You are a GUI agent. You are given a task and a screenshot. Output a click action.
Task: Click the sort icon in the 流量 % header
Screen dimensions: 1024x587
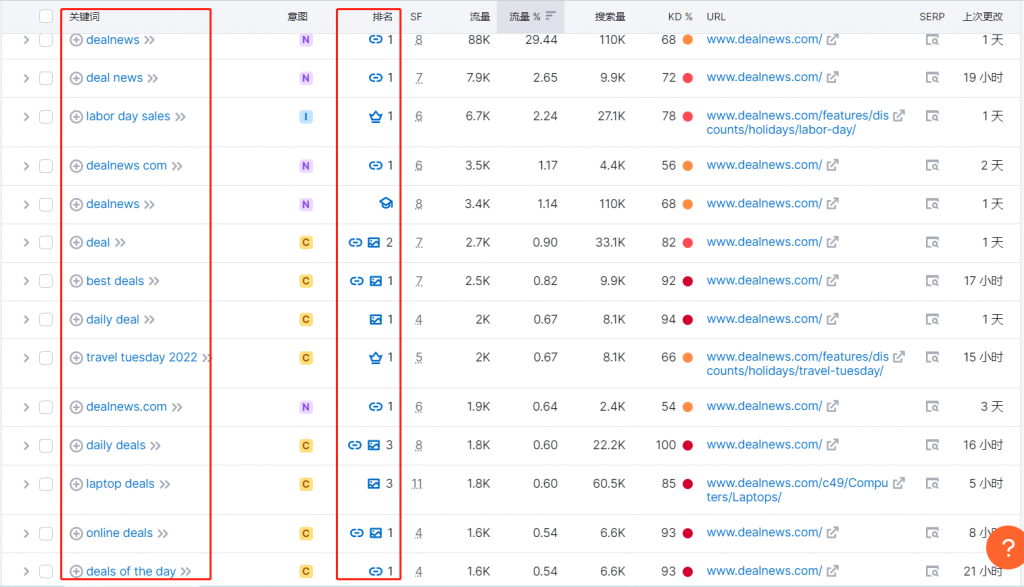[551, 16]
